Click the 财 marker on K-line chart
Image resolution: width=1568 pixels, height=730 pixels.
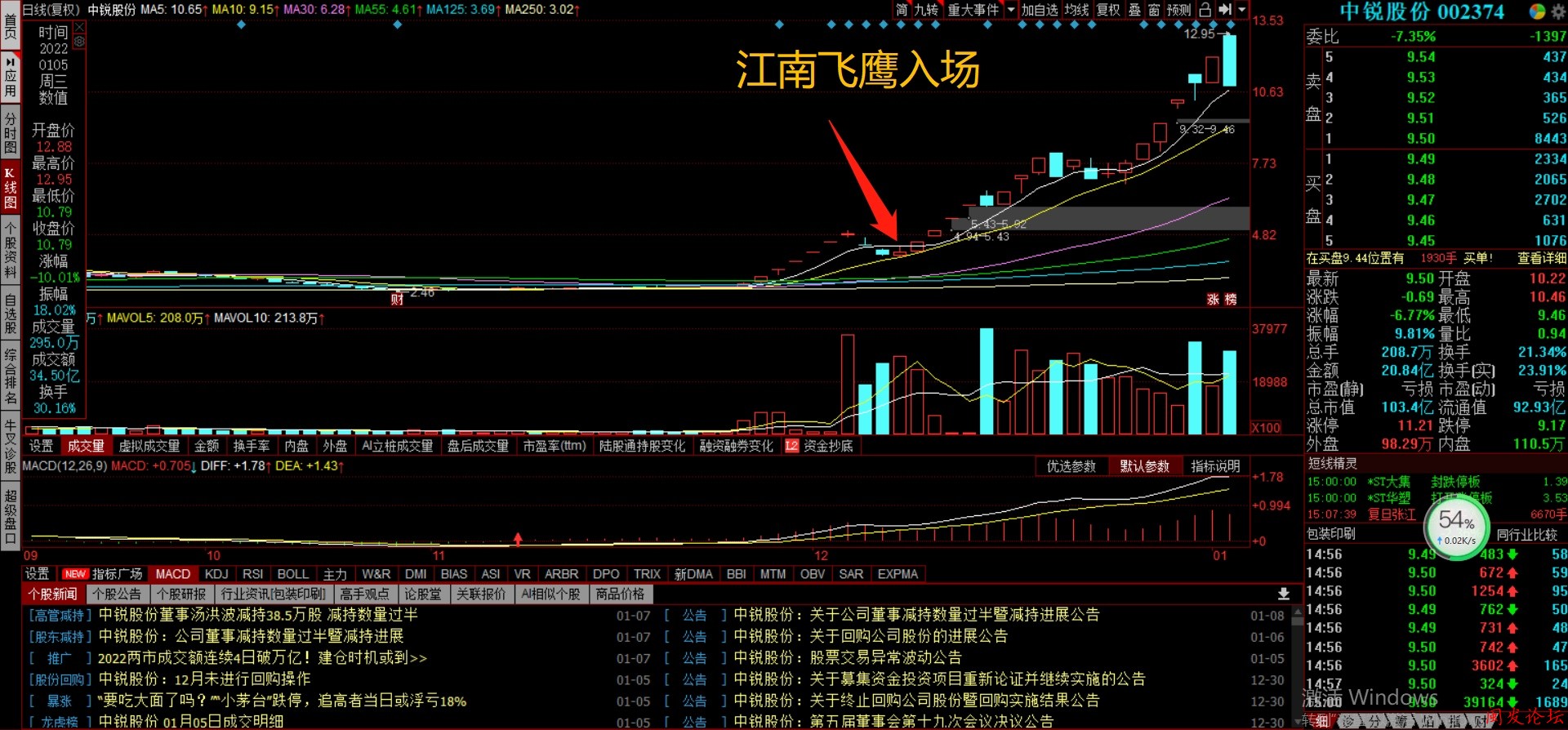[397, 299]
